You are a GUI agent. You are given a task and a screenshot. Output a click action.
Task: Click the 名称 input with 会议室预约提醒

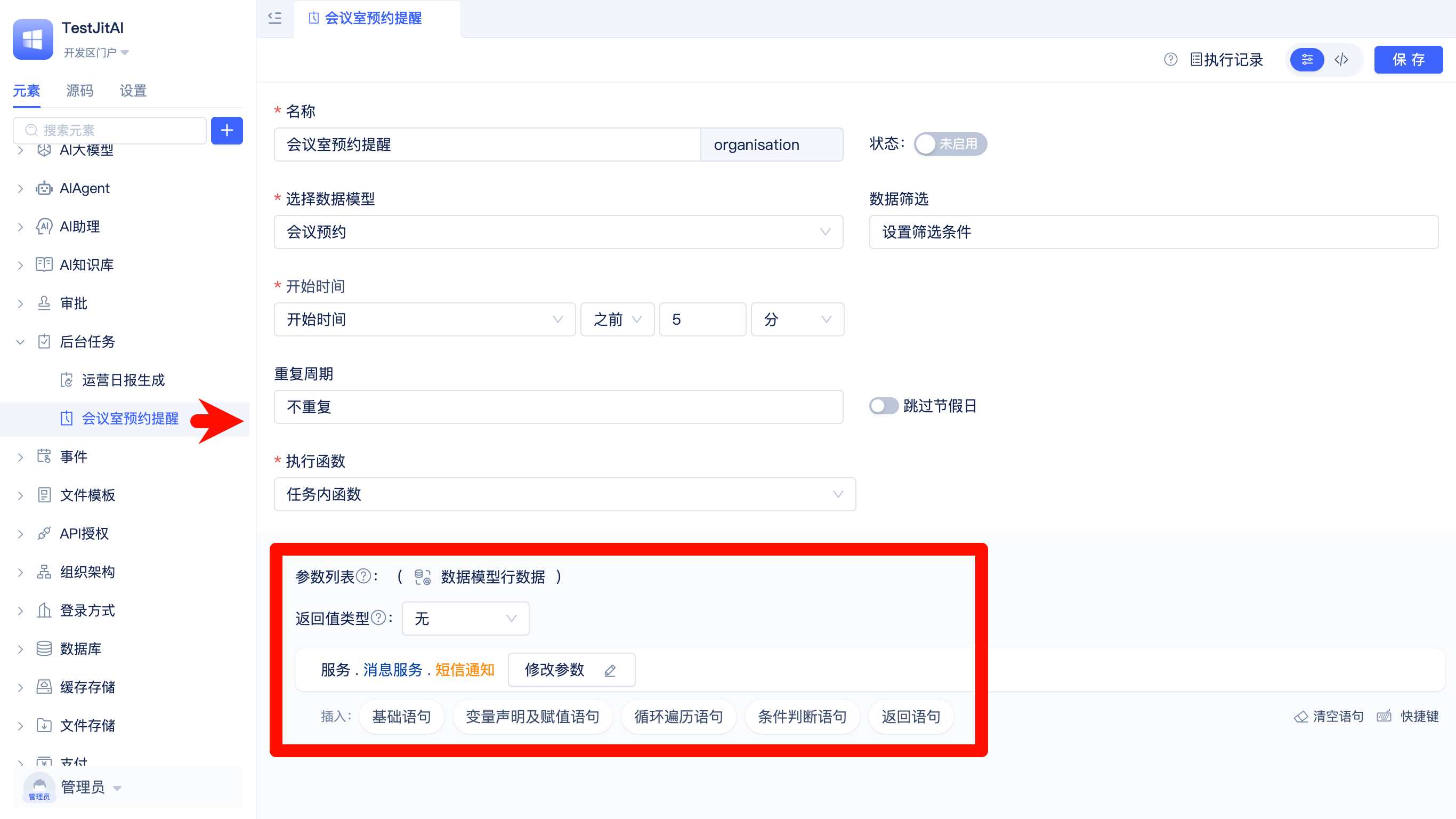click(x=487, y=144)
